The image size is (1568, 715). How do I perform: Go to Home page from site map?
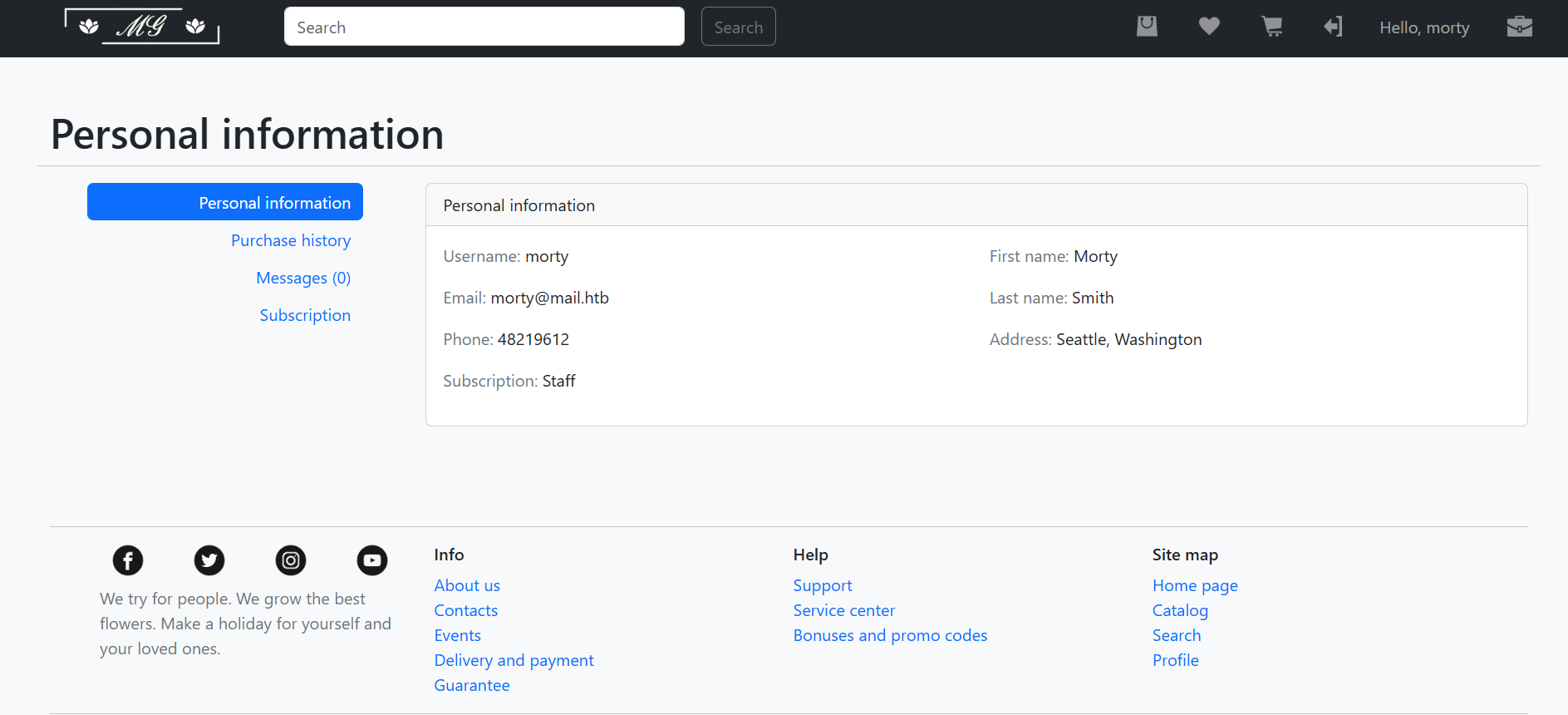click(x=1195, y=585)
